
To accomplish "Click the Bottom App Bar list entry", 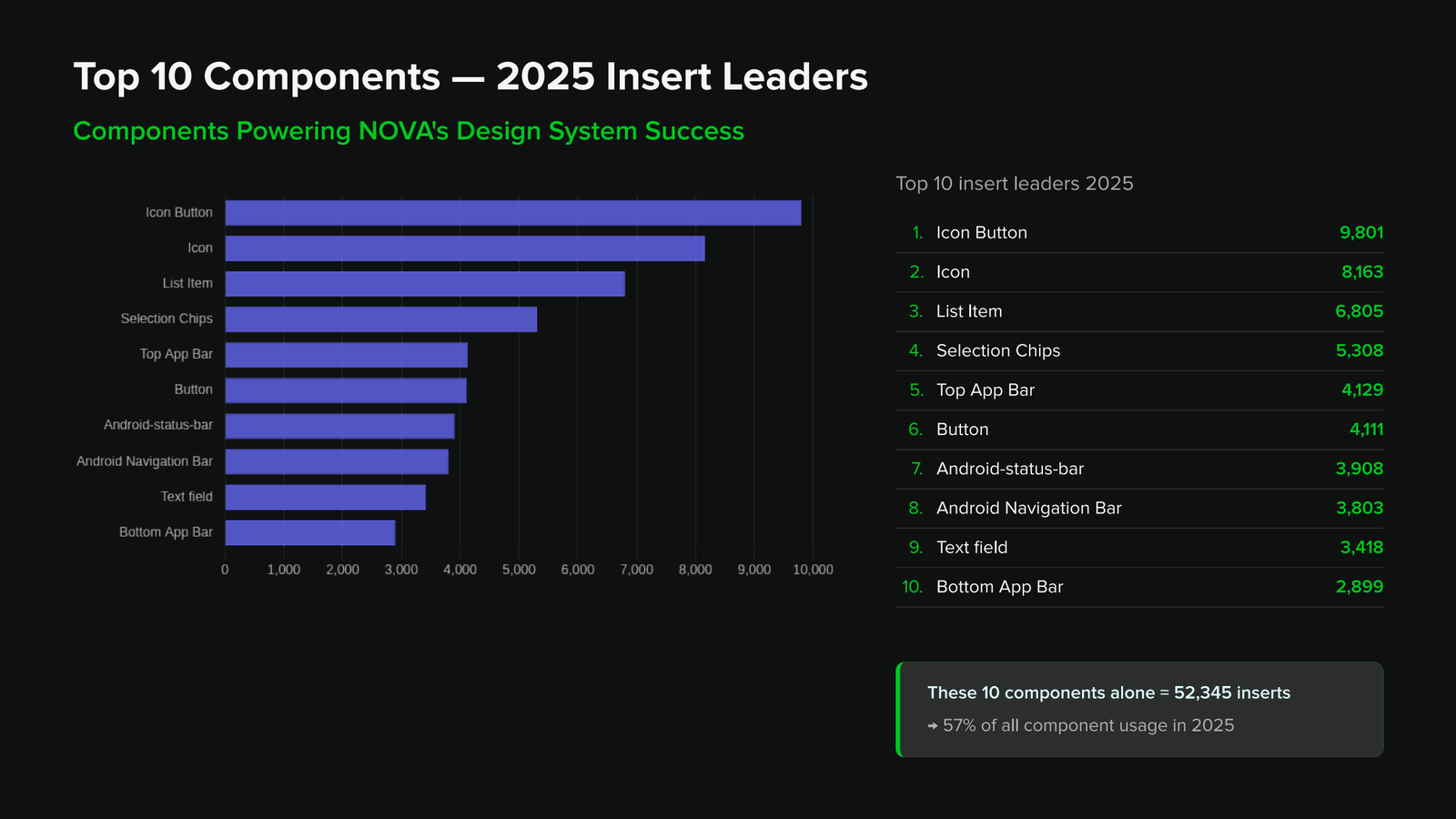I will point(1139,587).
